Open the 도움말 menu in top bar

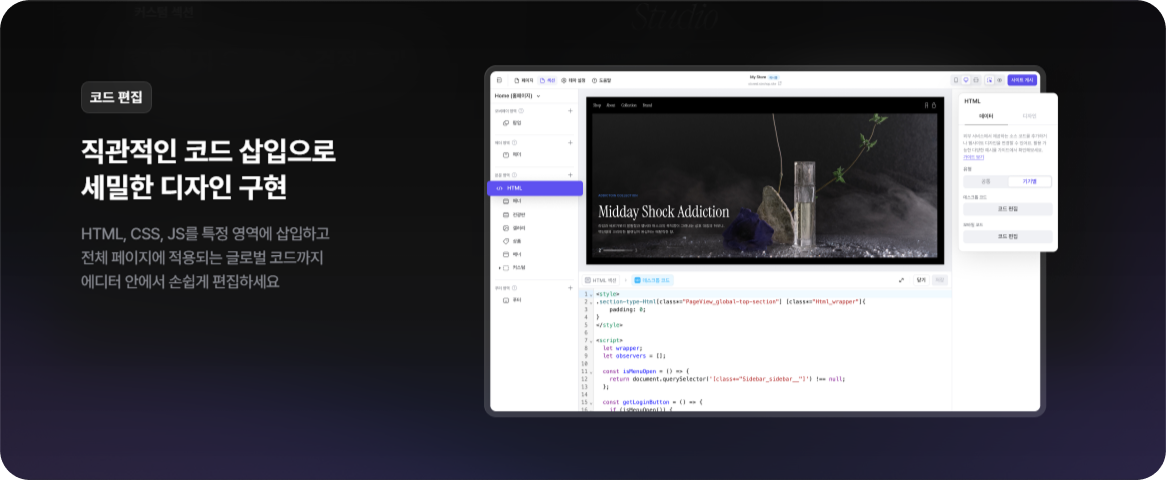601,80
